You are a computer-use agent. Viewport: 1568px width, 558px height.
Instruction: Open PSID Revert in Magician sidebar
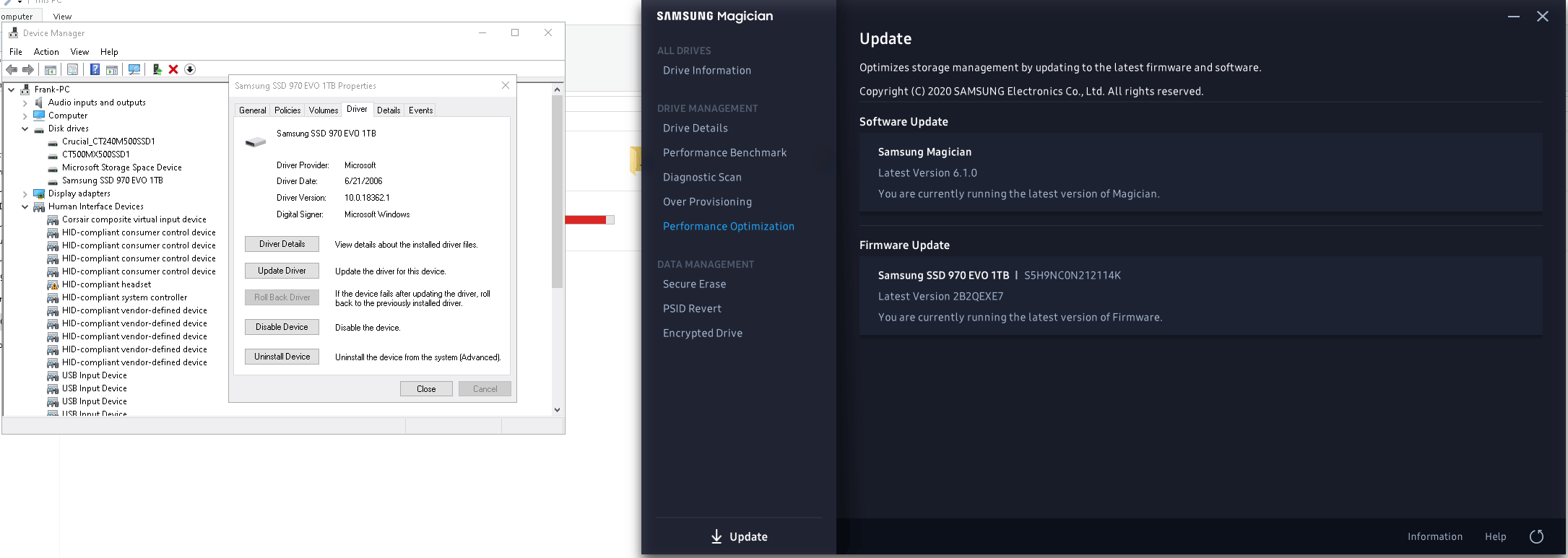692,308
